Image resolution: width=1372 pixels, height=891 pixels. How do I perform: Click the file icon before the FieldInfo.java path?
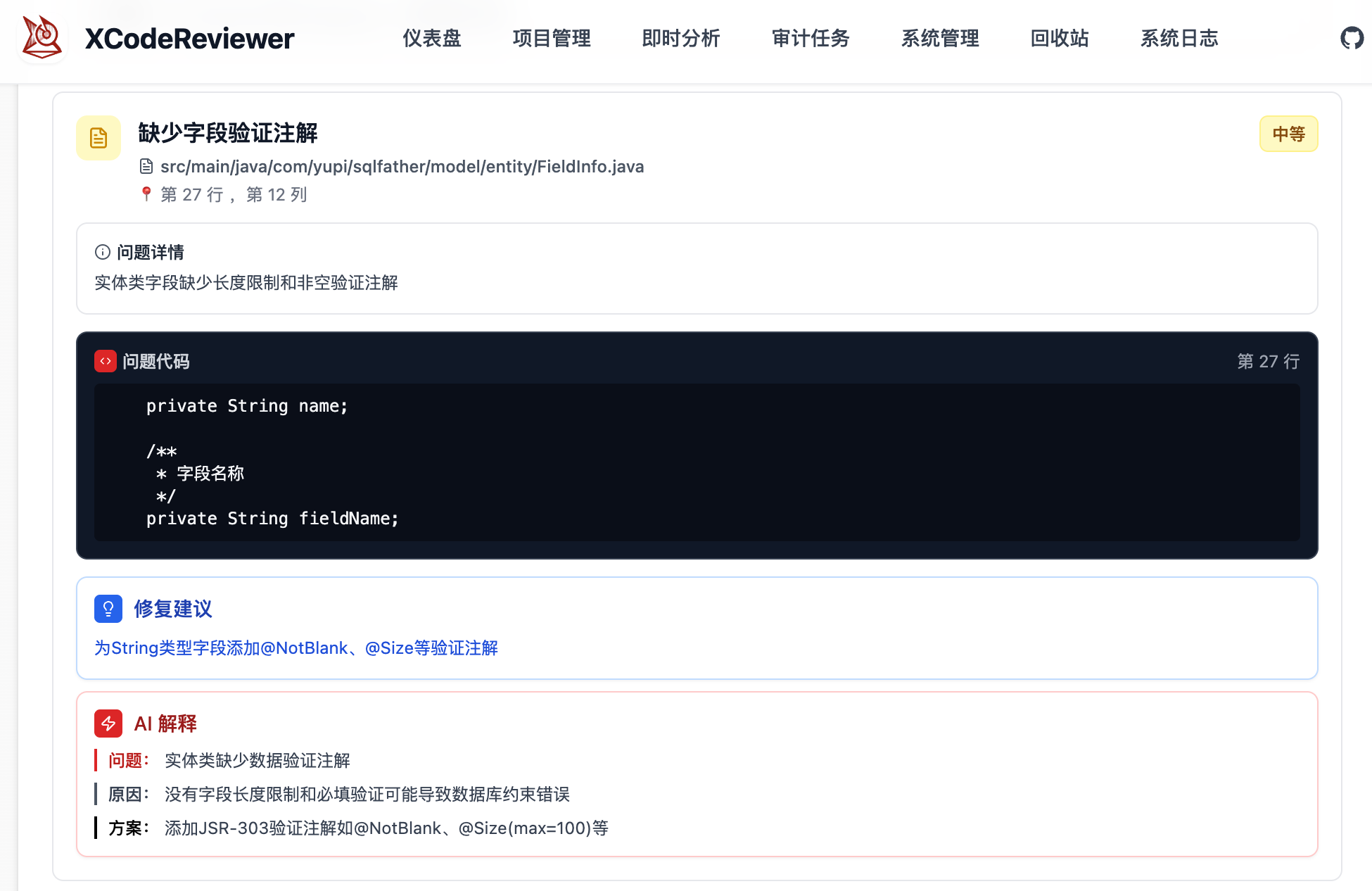click(x=146, y=166)
